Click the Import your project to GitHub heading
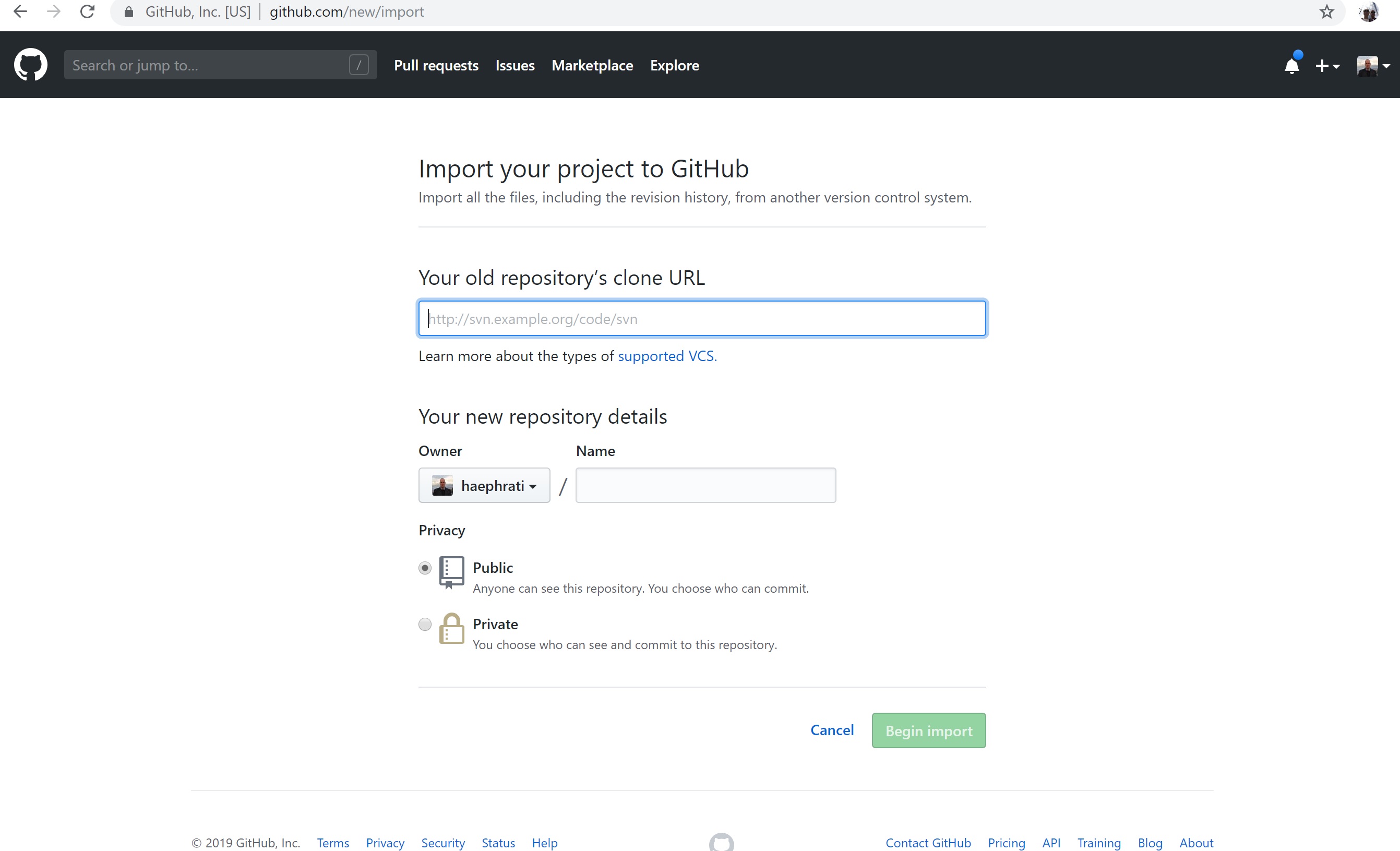Screen dimensions: 1400x851 pyautogui.click(x=583, y=169)
